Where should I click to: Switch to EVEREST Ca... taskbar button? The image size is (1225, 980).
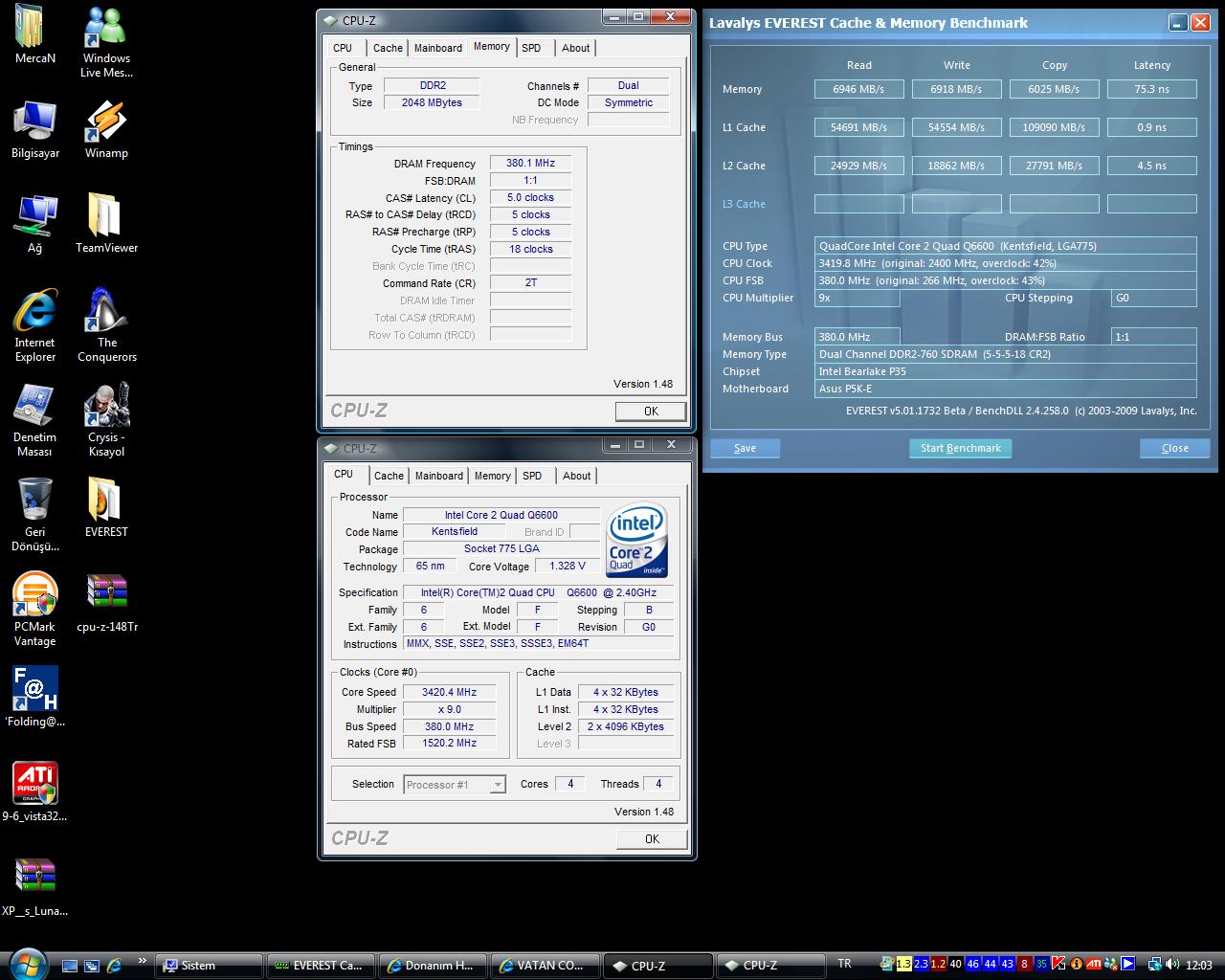(321, 966)
